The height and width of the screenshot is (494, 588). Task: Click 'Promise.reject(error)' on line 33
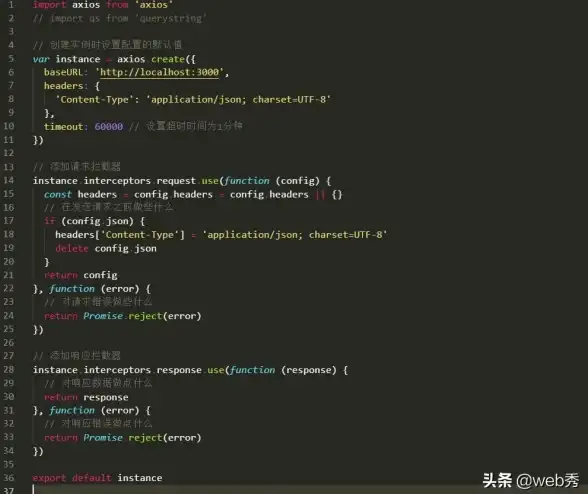[x=142, y=438]
